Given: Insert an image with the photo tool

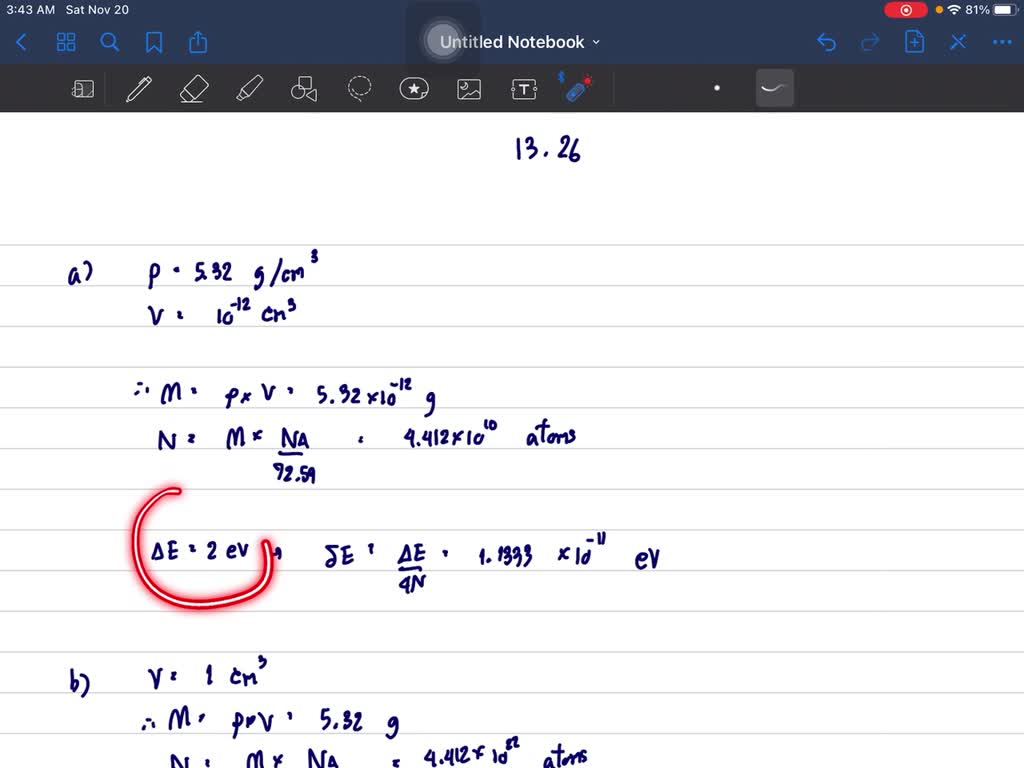Looking at the screenshot, I should pos(469,88).
